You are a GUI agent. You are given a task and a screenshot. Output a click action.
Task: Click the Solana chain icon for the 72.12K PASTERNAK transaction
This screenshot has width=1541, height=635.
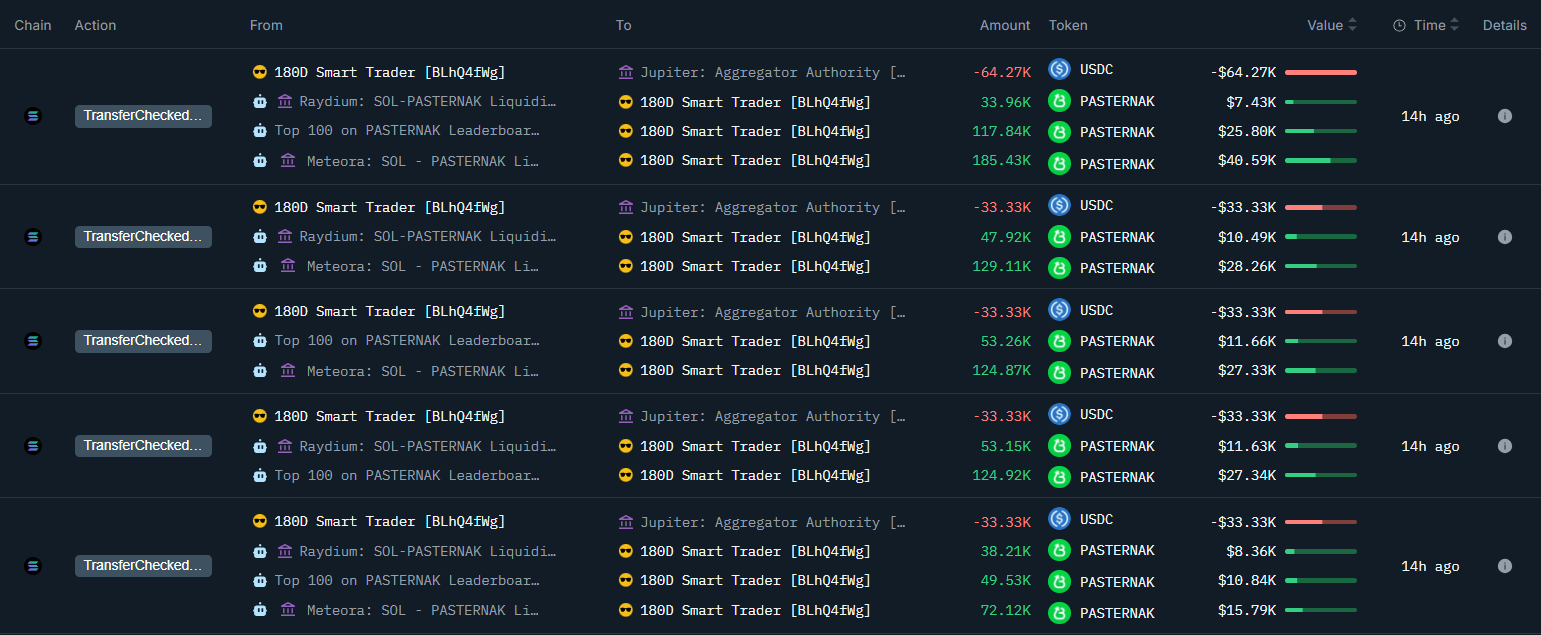(x=33, y=566)
